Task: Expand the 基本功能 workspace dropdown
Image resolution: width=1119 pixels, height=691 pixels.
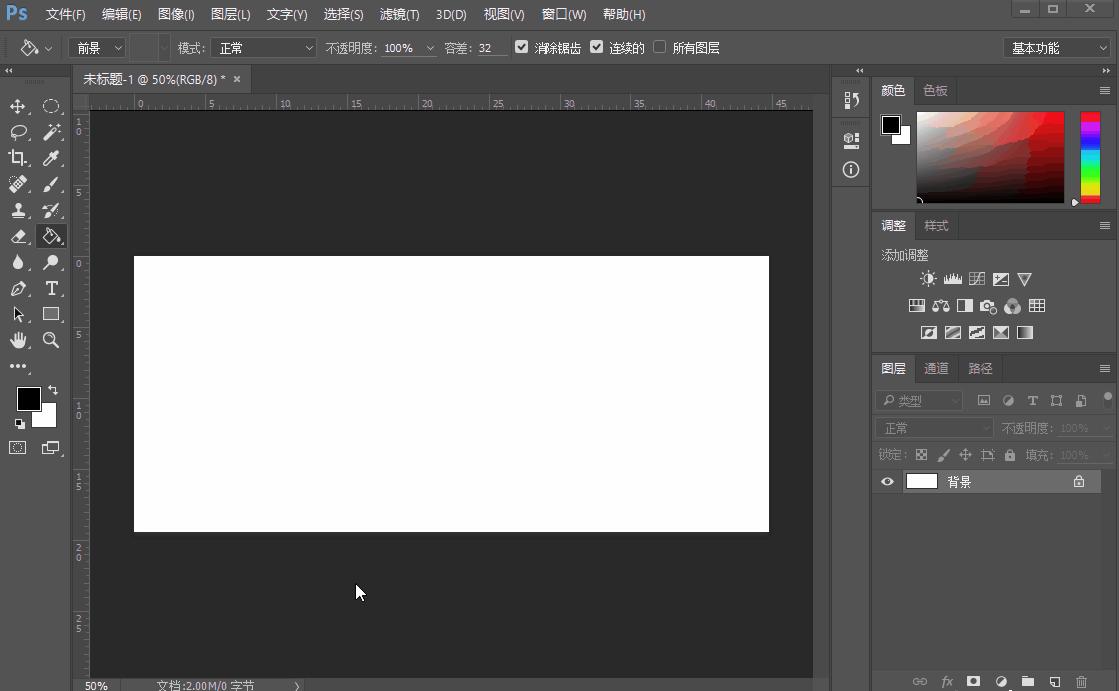Action: pyautogui.click(x=1057, y=48)
